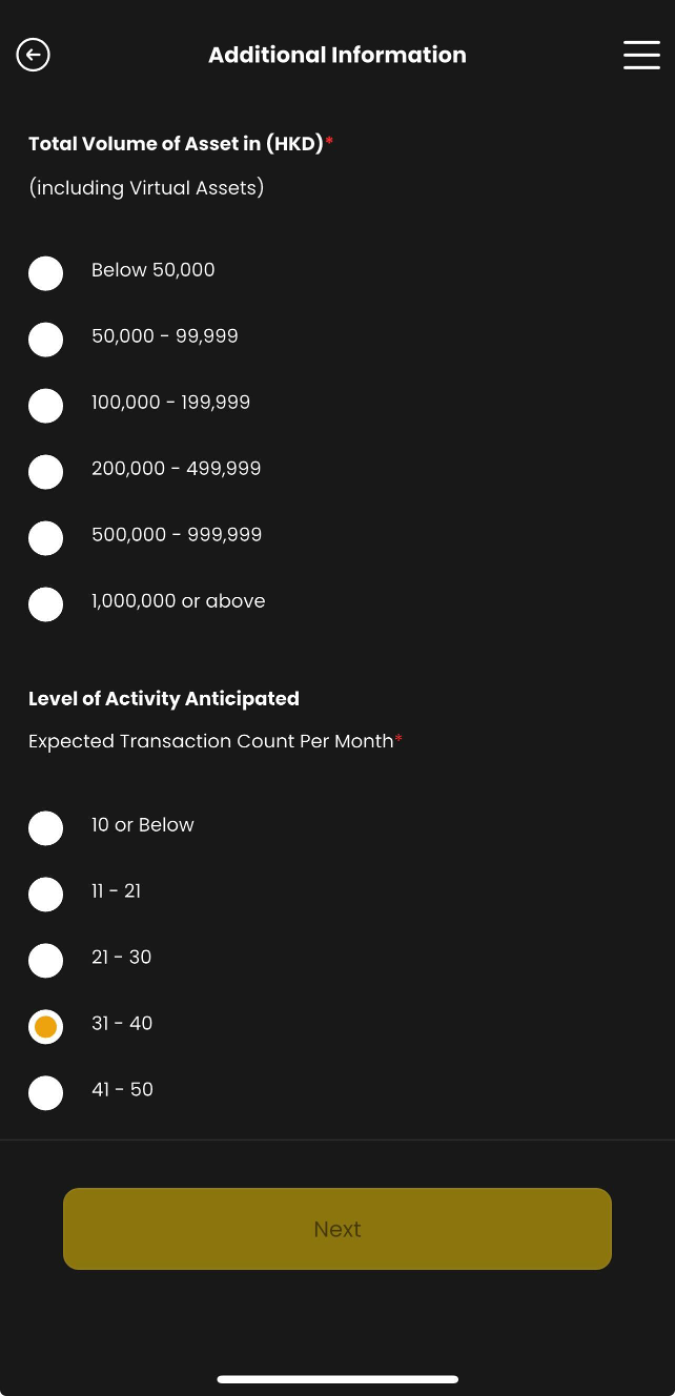Viewport: 676px width, 1396px height.
Task: Tap the '(including Virtual Assets)' note
Action: point(146,188)
